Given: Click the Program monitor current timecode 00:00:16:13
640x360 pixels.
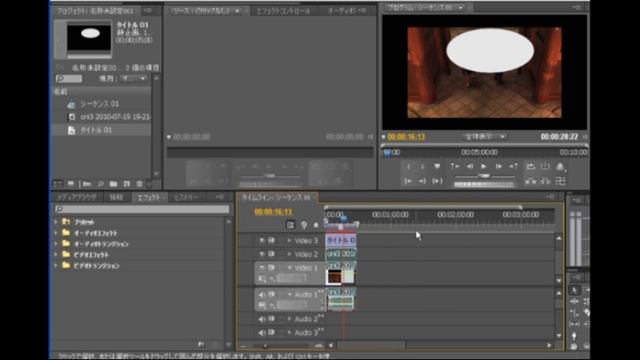Looking at the screenshot, I should [x=407, y=137].
